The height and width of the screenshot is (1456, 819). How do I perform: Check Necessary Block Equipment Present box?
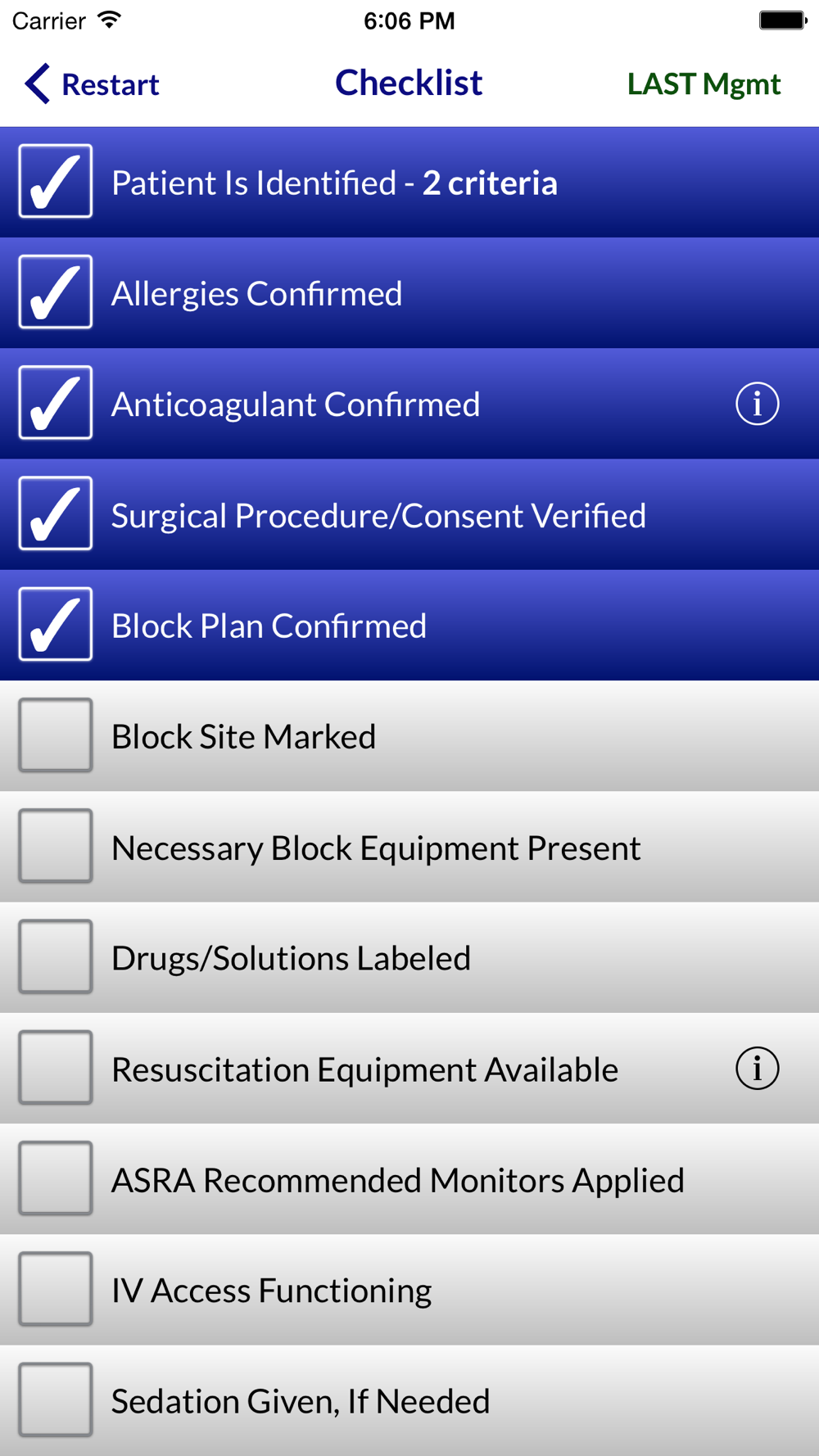pyautogui.click(x=56, y=845)
